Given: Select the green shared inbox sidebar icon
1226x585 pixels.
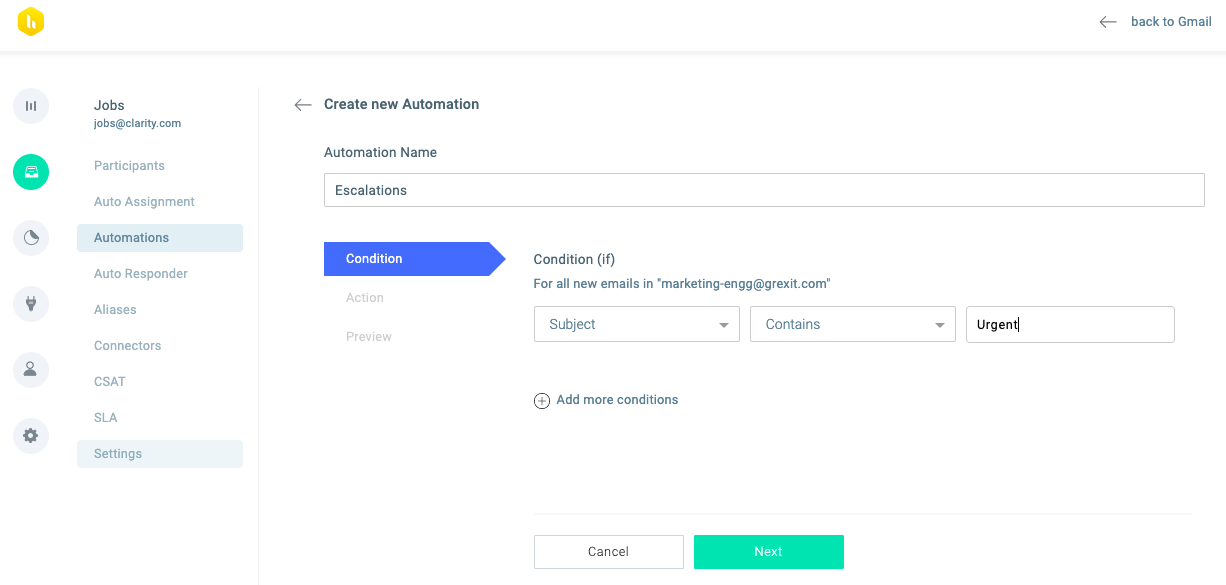Looking at the screenshot, I should pos(31,172).
